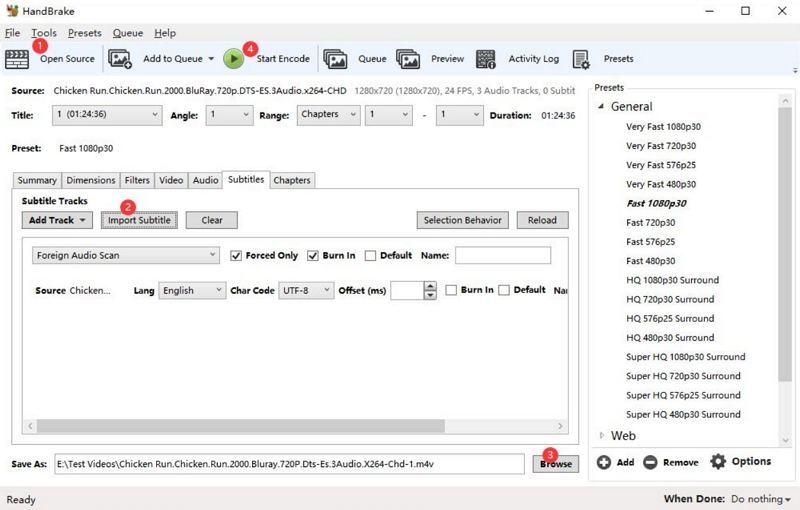Open the Queue menu
This screenshot has height=510, width=800.
pos(128,33)
